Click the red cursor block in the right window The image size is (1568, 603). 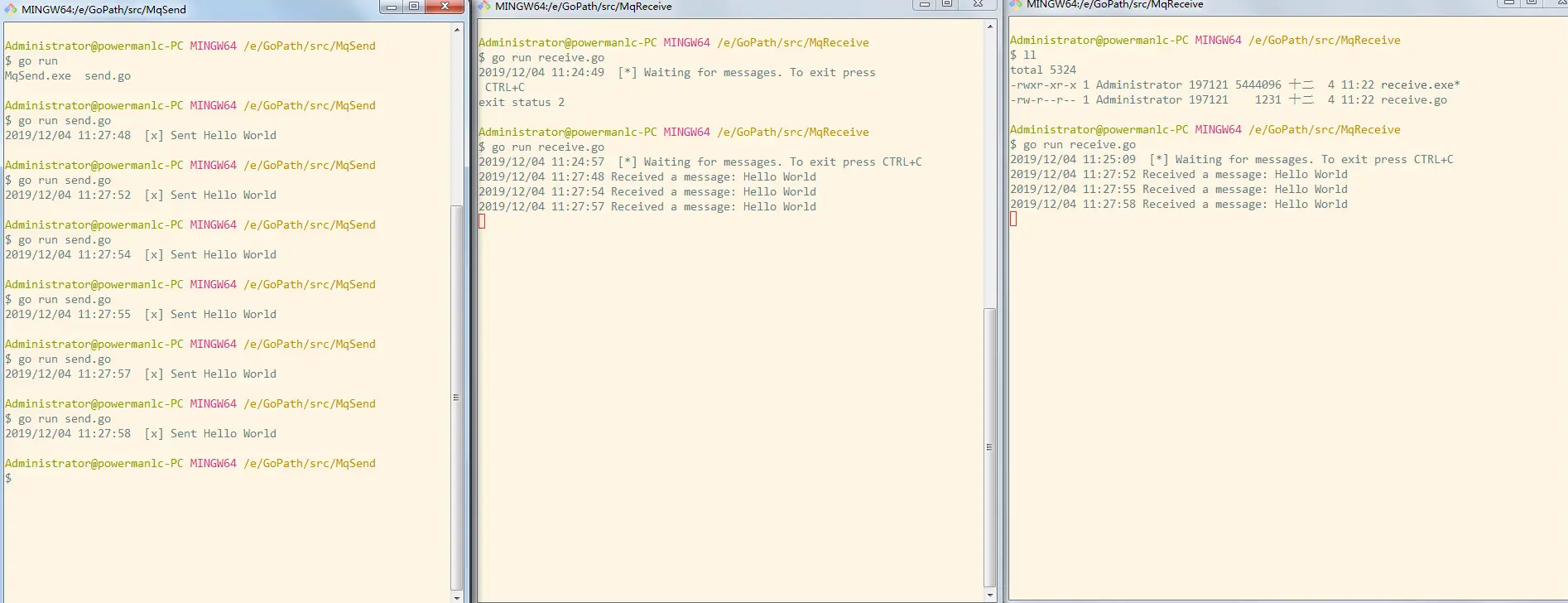[1013, 219]
